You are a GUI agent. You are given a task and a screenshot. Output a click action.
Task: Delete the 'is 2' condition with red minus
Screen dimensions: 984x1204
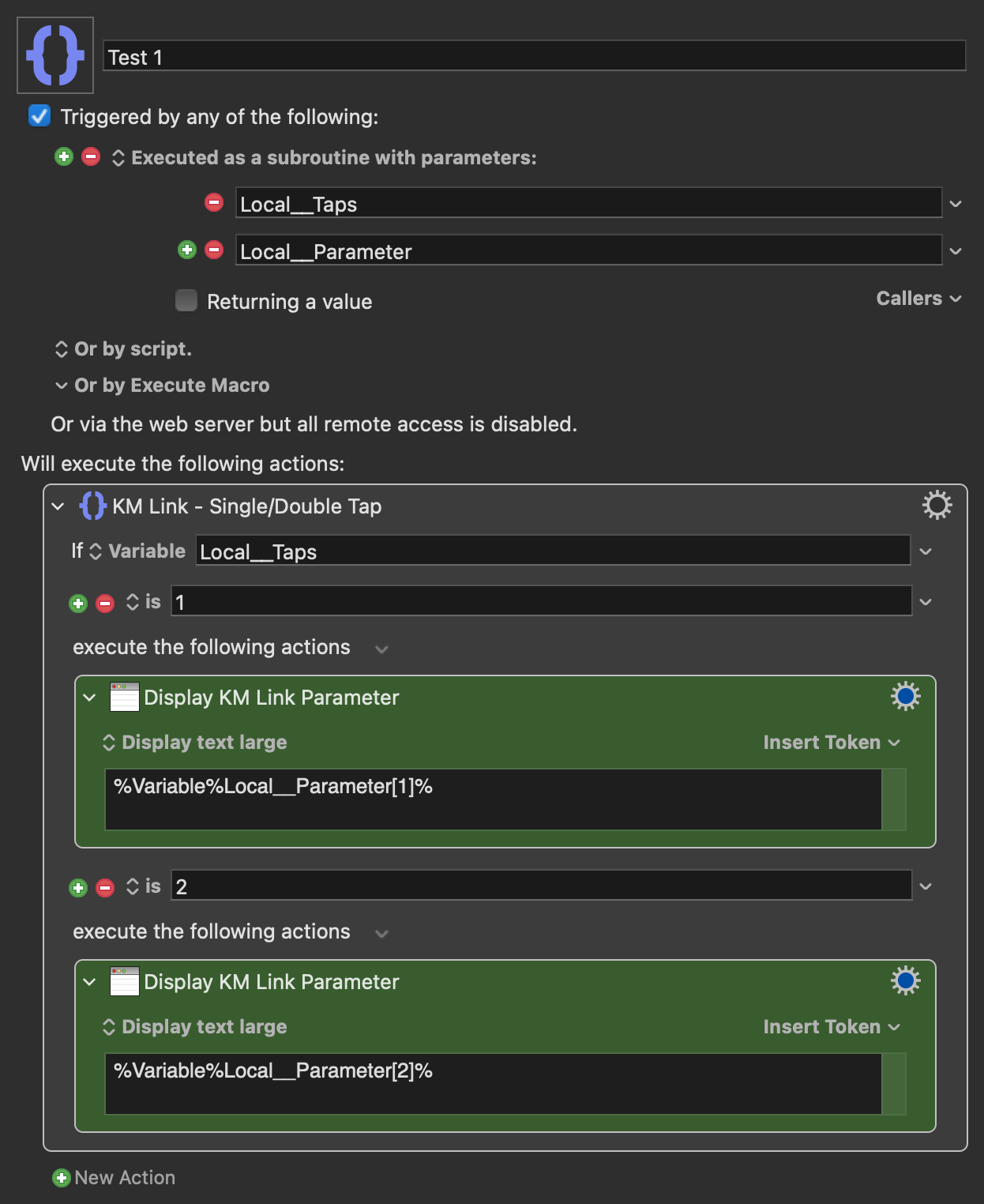tap(105, 888)
